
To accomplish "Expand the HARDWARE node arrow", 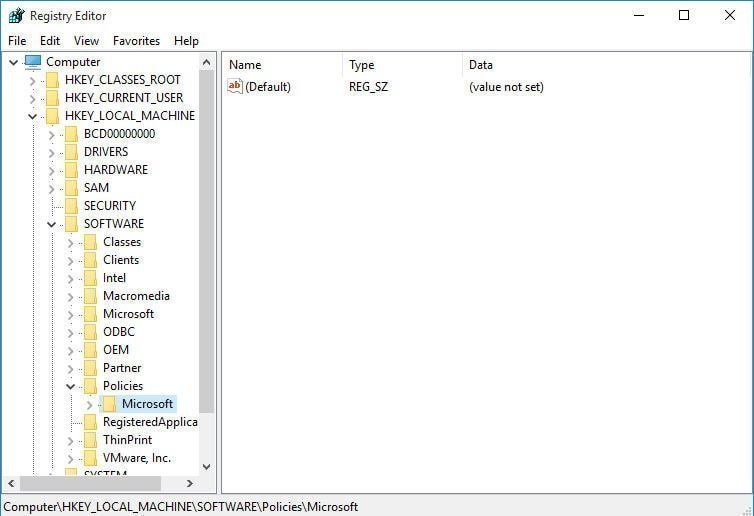I will pyautogui.click(x=51, y=171).
